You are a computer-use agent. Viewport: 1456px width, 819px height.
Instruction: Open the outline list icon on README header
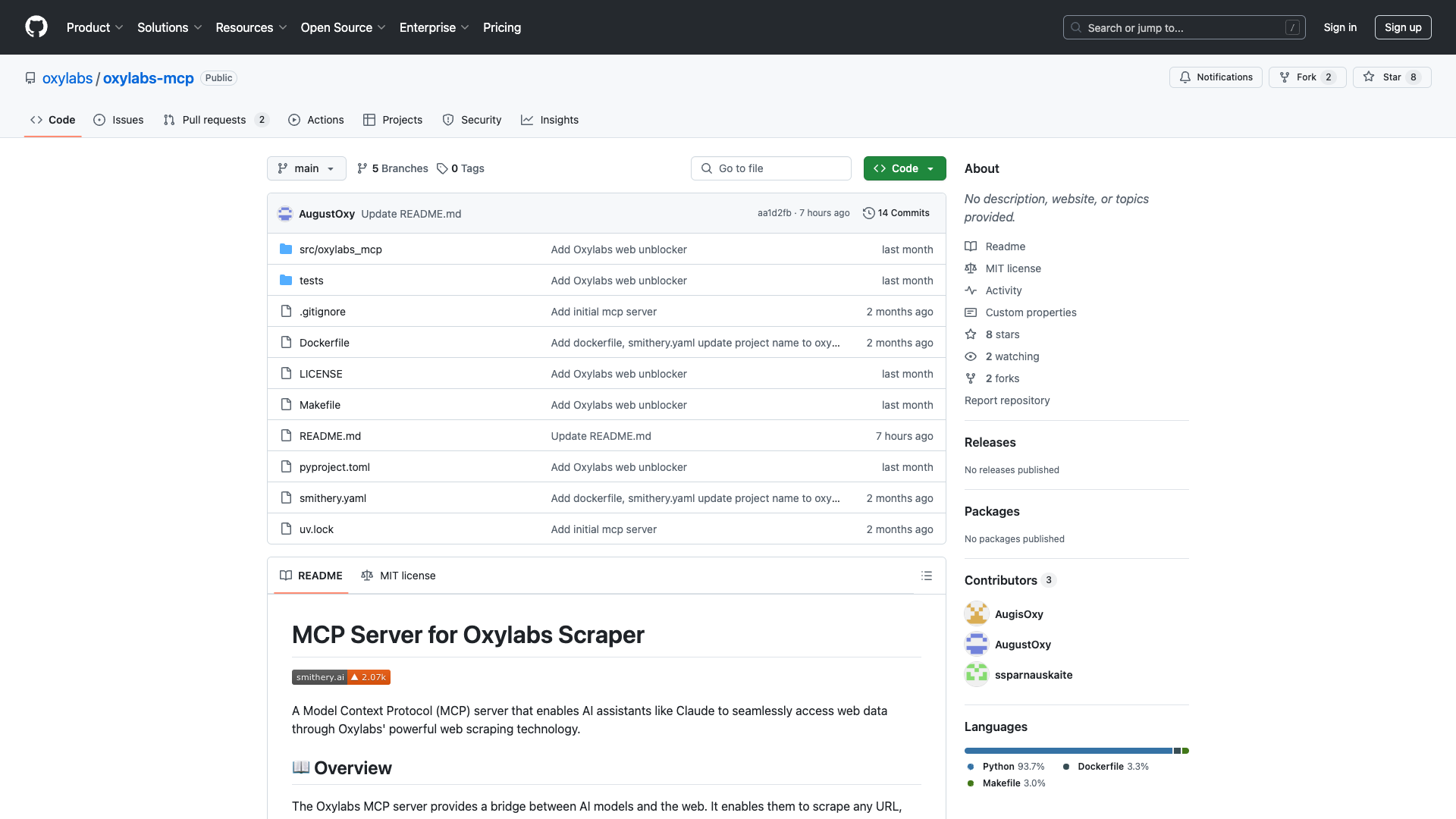[x=927, y=576]
